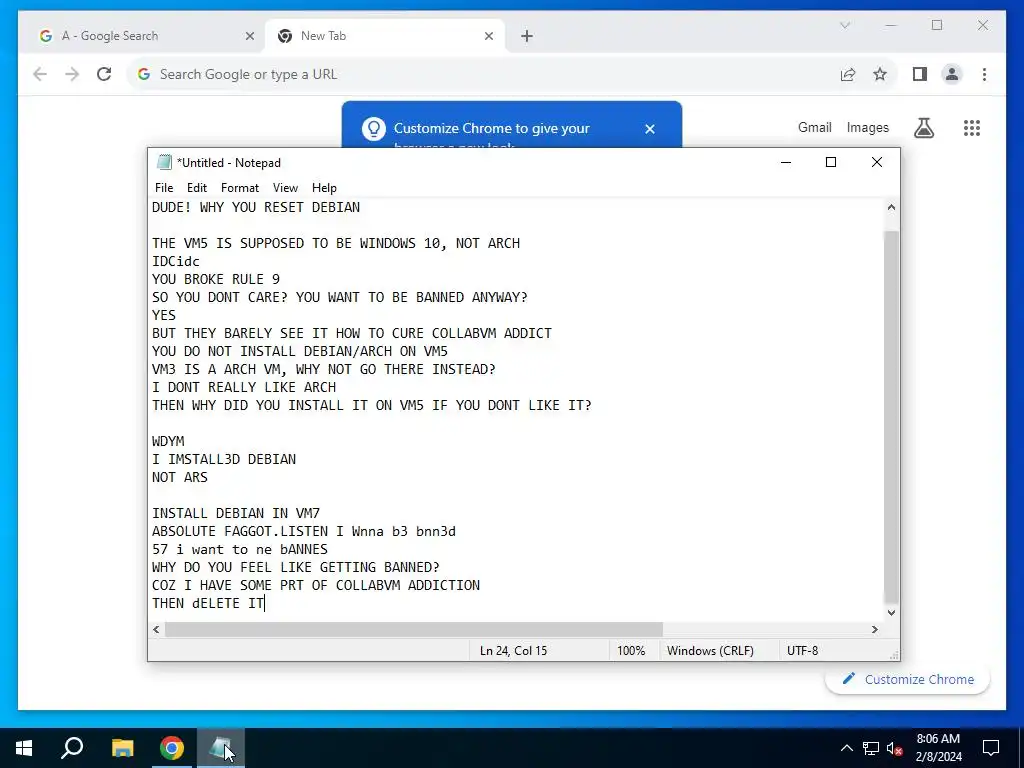This screenshot has height=768, width=1024.
Task: Reload the page in Chrome
Action: (x=104, y=74)
